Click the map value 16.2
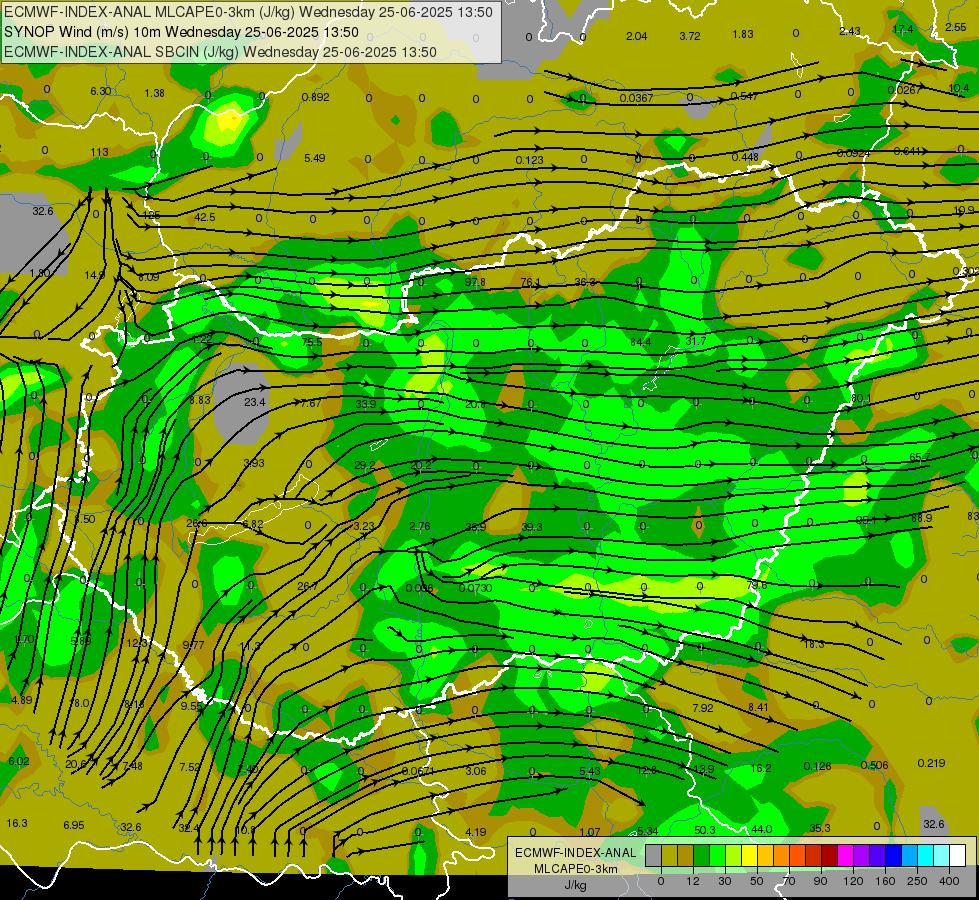 pyautogui.click(x=761, y=768)
